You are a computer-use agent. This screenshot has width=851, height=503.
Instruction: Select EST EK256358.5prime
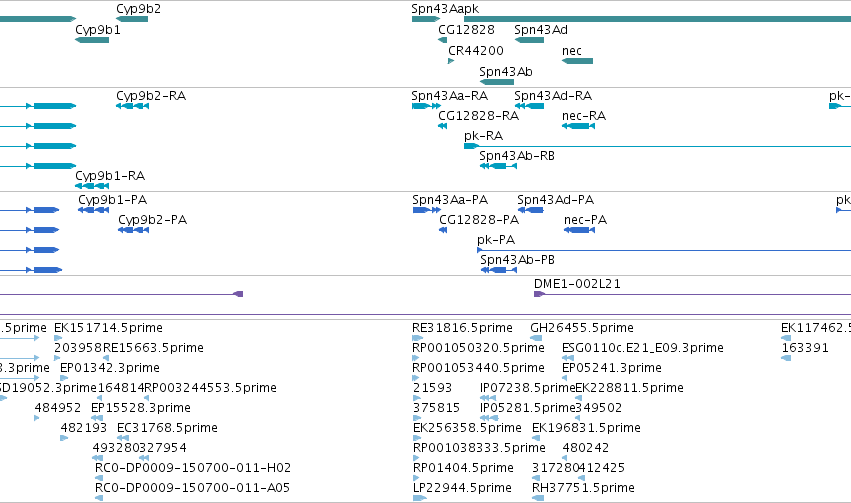click(467, 428)
